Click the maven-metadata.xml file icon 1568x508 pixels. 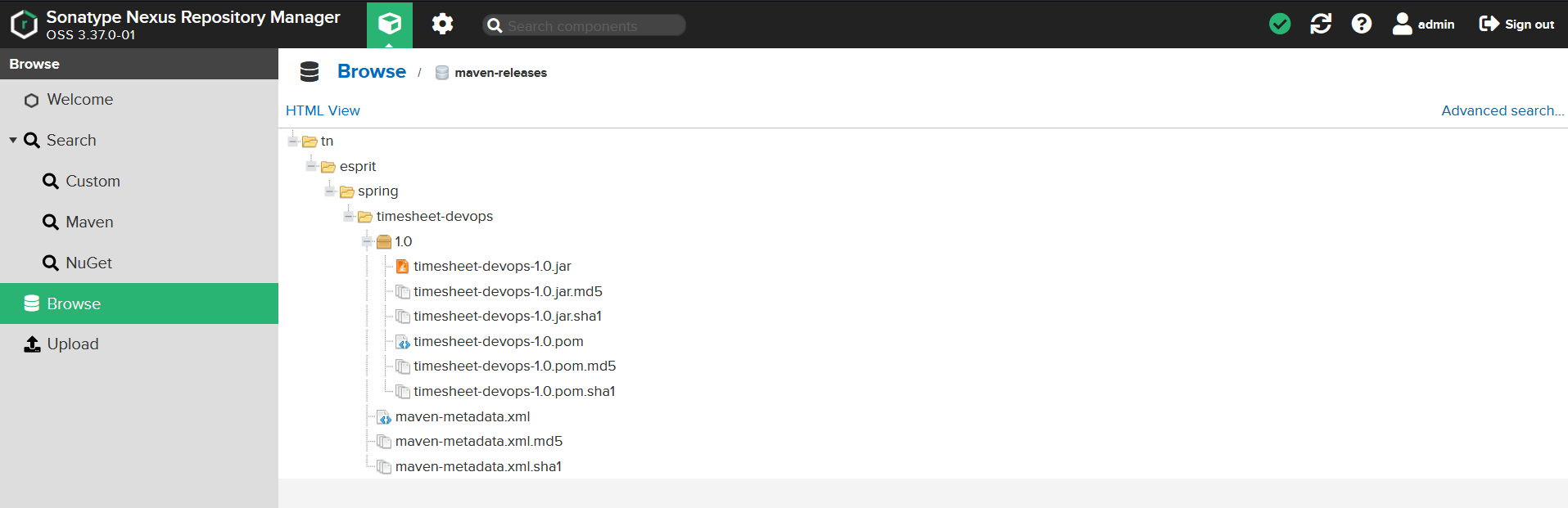[384, 417]
